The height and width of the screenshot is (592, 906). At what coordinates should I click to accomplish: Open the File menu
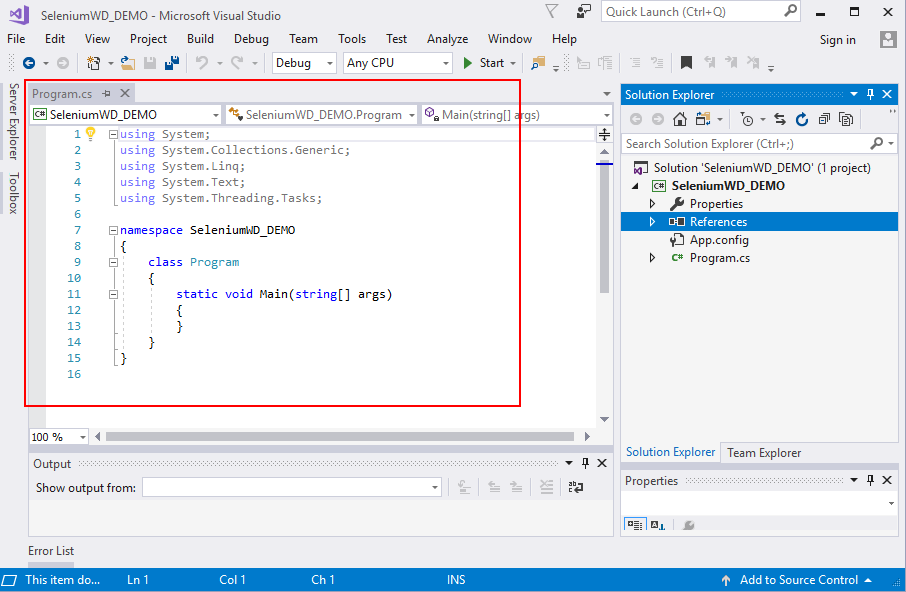16,39
